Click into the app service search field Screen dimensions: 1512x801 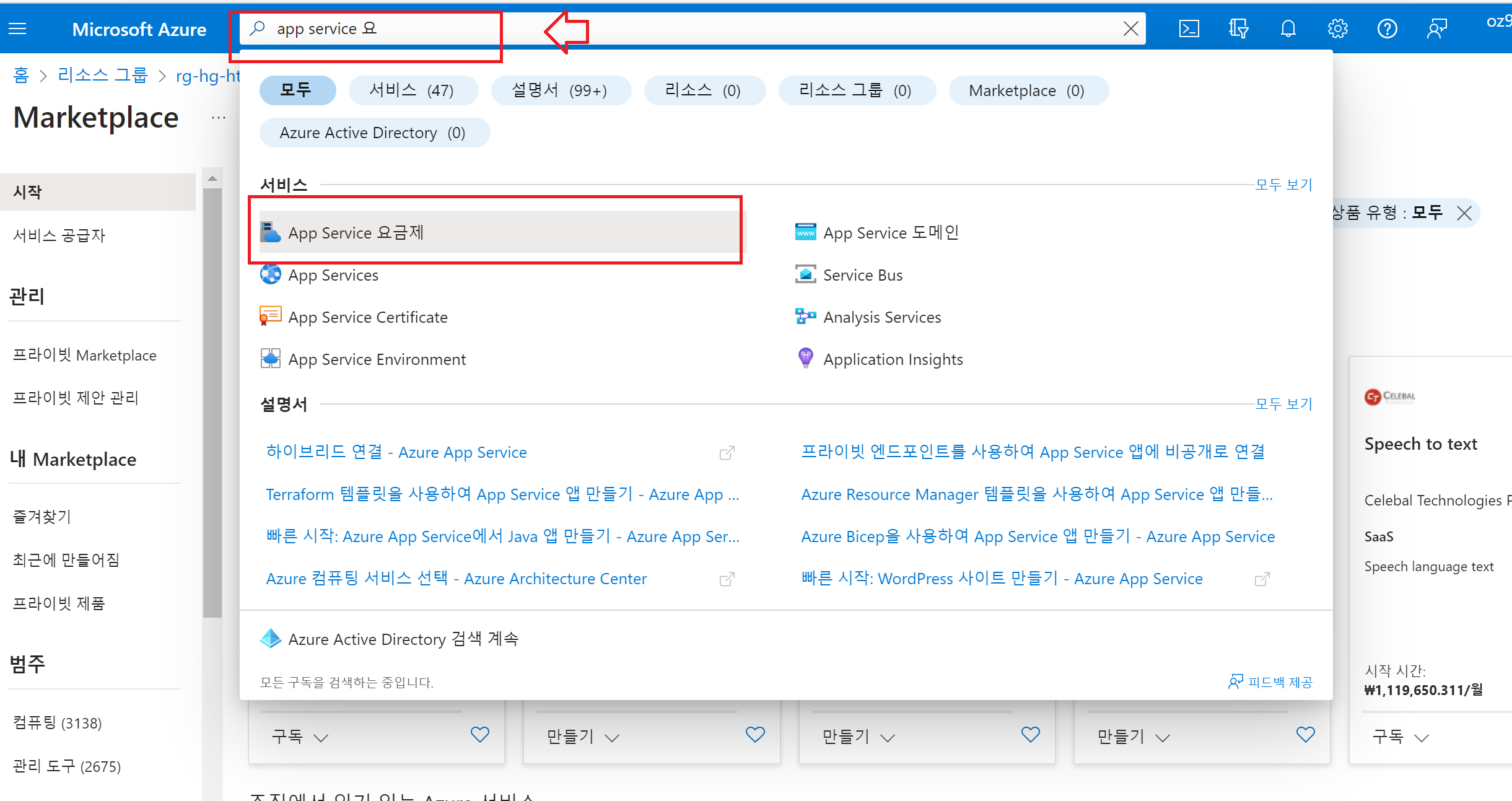point(681,28)
